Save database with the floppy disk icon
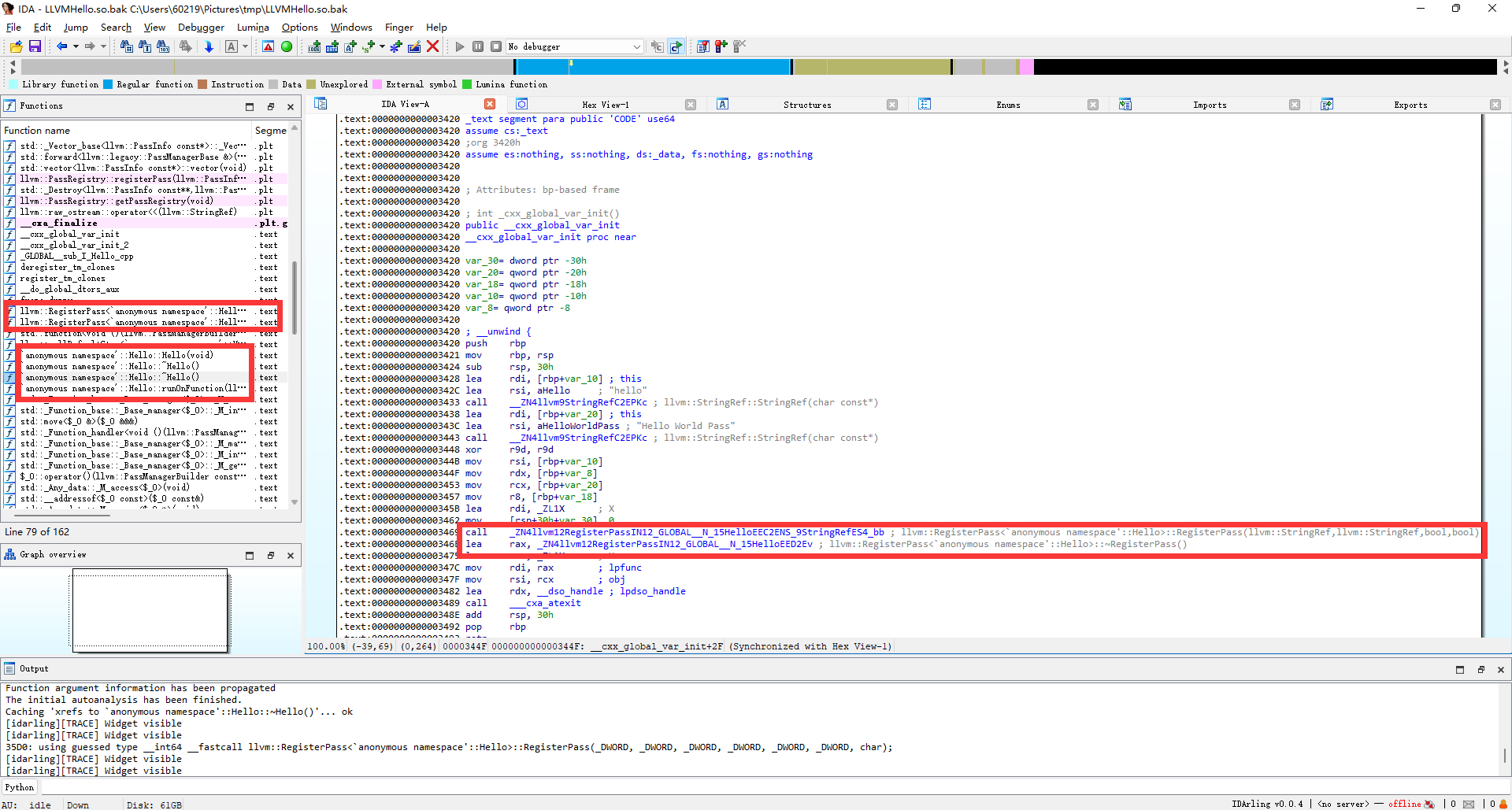 pyautogui.click(x=35, y=47)
